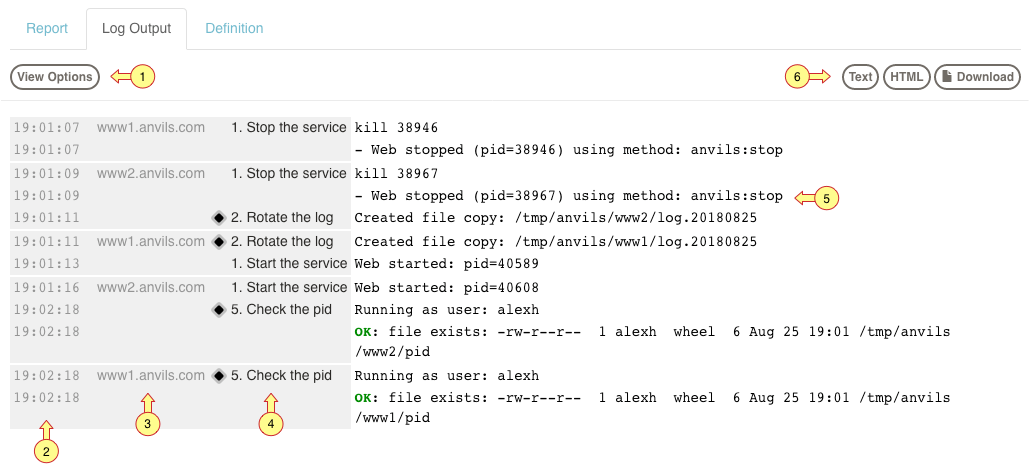
Task: Click the yellow callout marker number 1
Action: [142, 77]
